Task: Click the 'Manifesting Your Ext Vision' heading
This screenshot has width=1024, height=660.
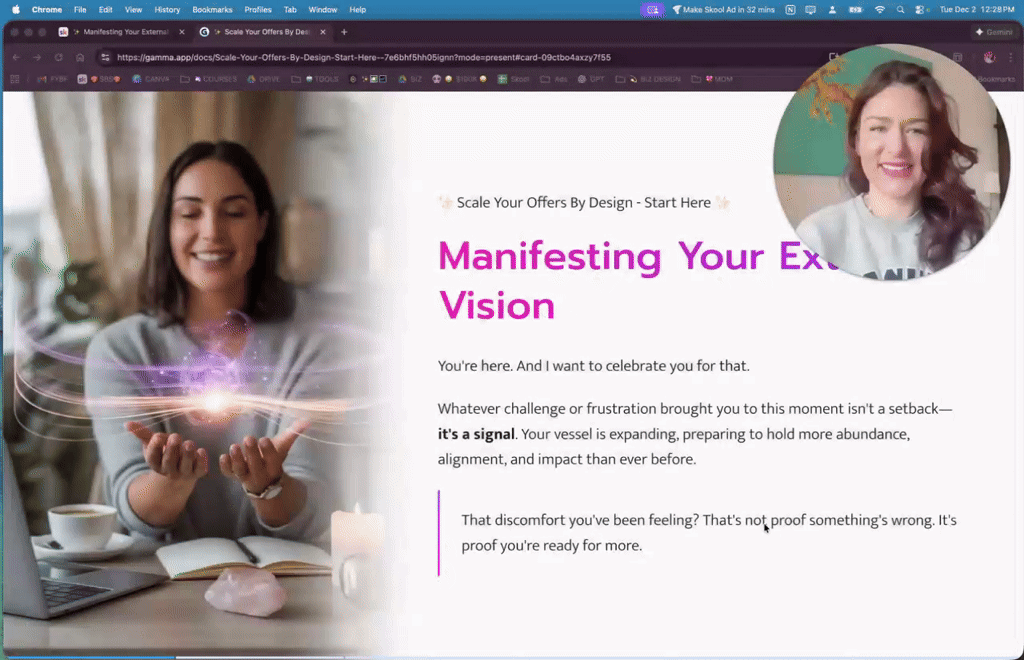Action: coord(632,281)
